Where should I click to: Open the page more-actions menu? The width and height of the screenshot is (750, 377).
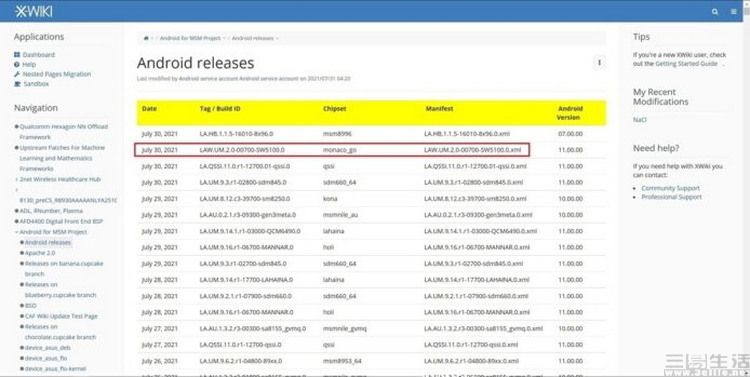pyautogui.click(x=599, y=62)
